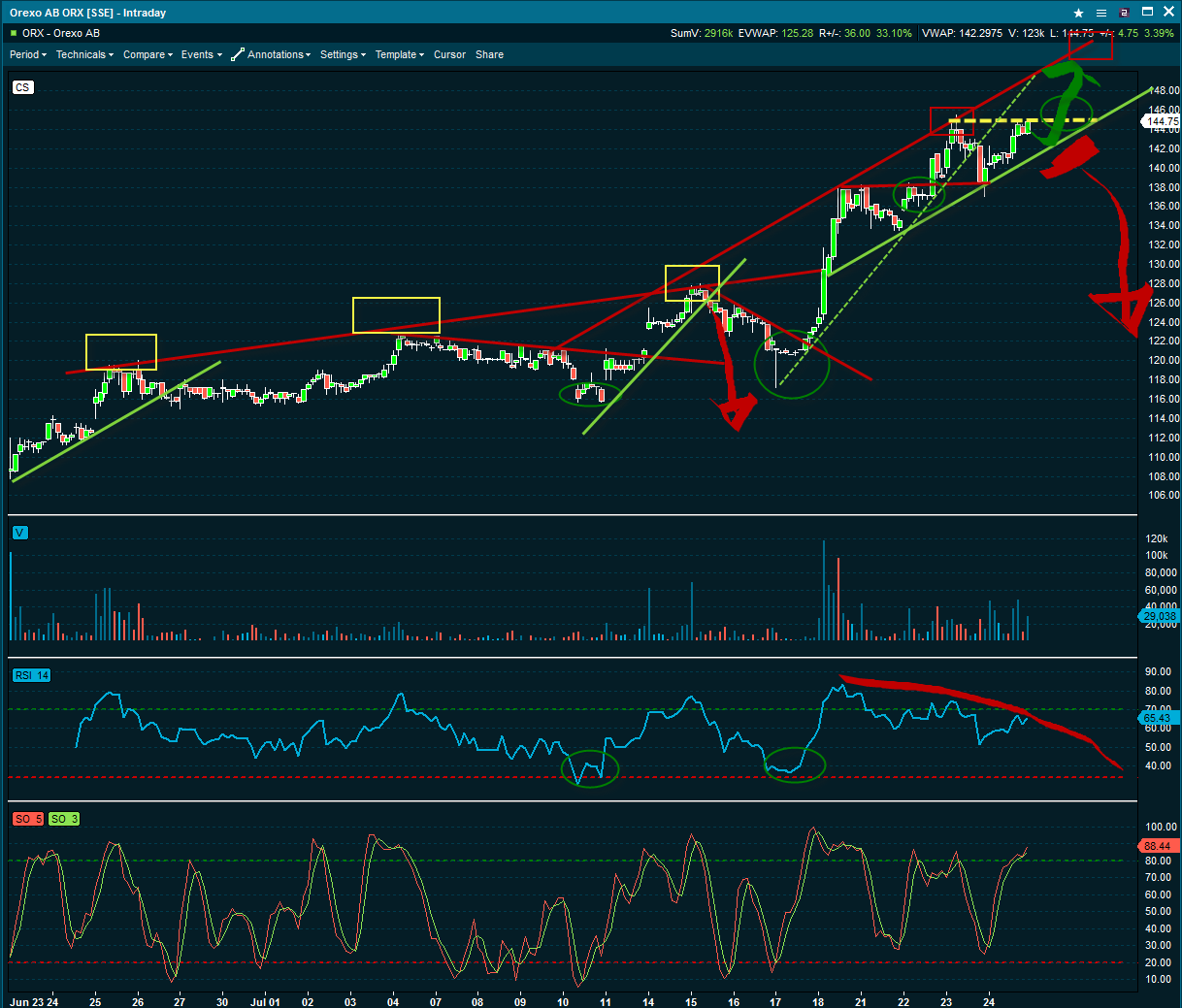This screenshot has height=1008, width=1182.
Task: Click the favorite star icon in title bar
Action: 1078,13
